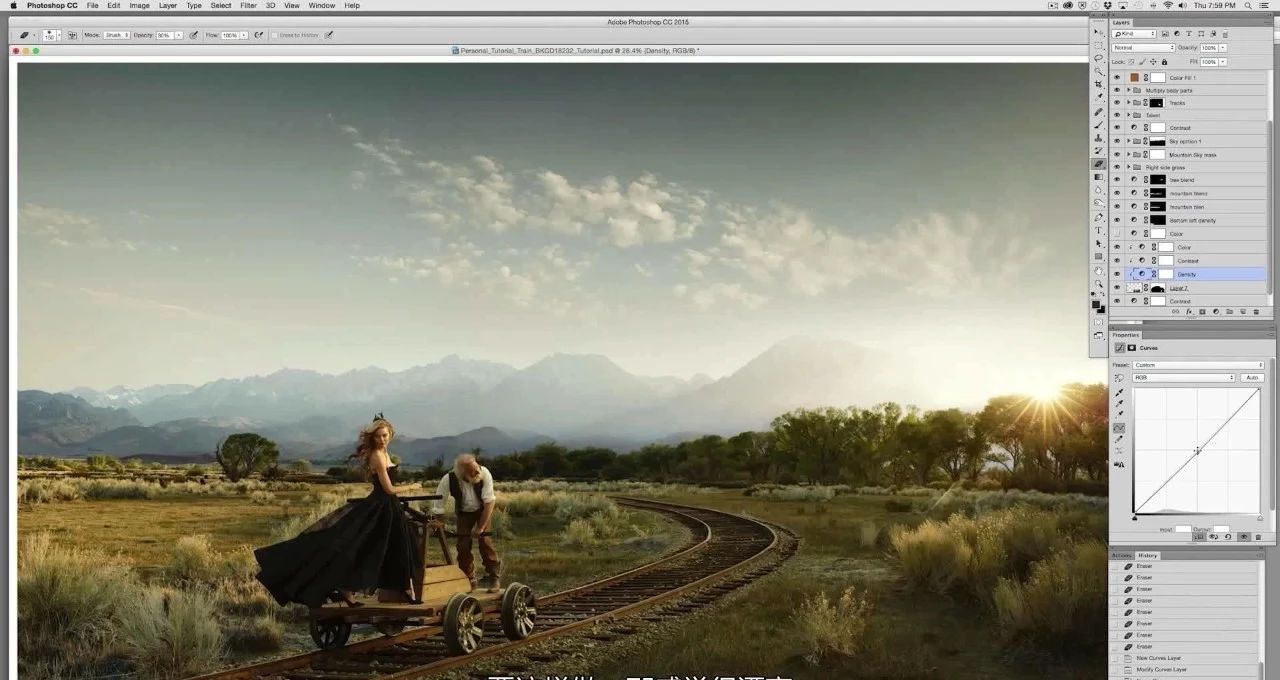Select the Hand tool
Image resolution: width=1280 pixels, height=680 pixels.
(1100, 270)
